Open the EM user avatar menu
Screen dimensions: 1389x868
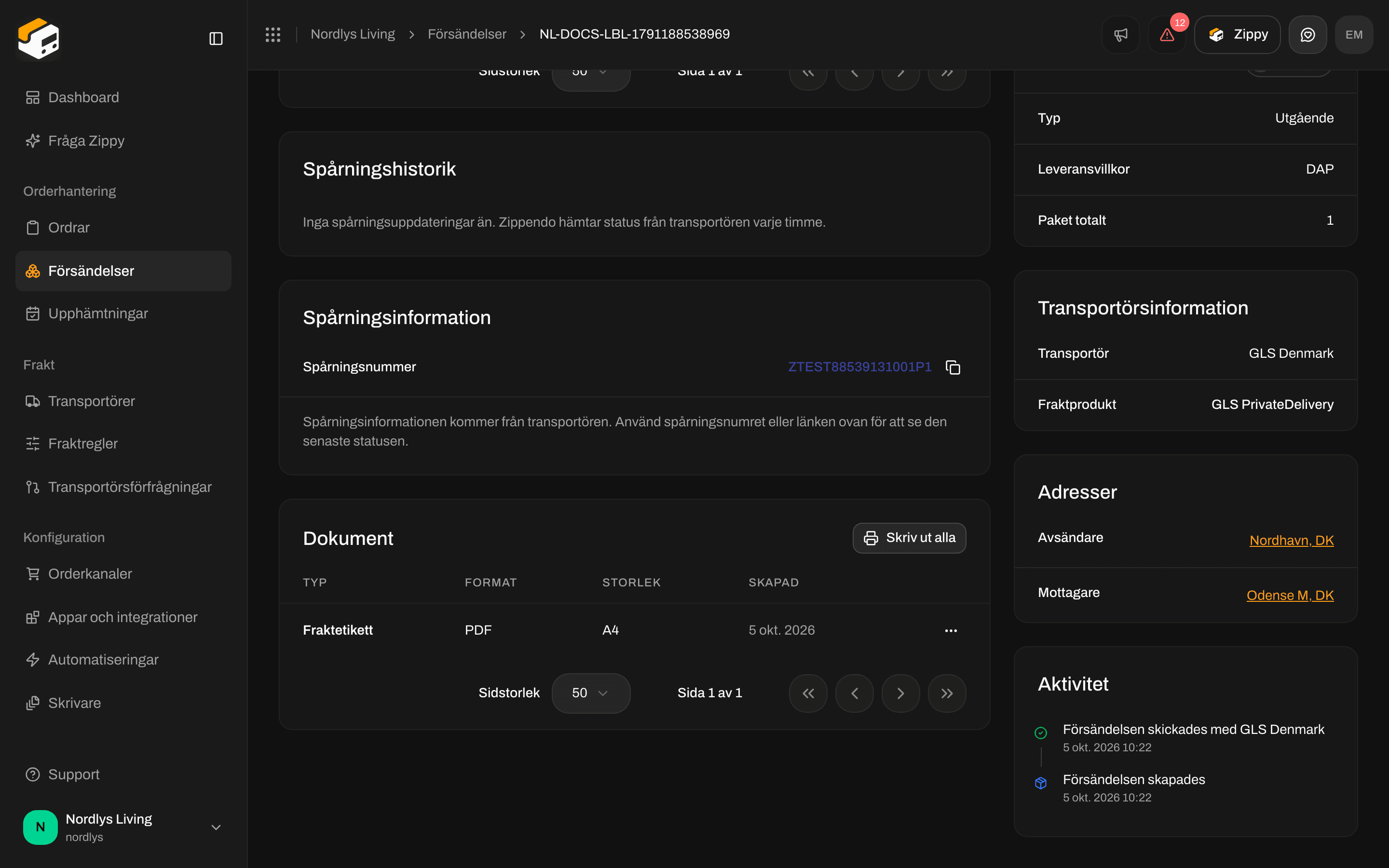coord(1354,34)
